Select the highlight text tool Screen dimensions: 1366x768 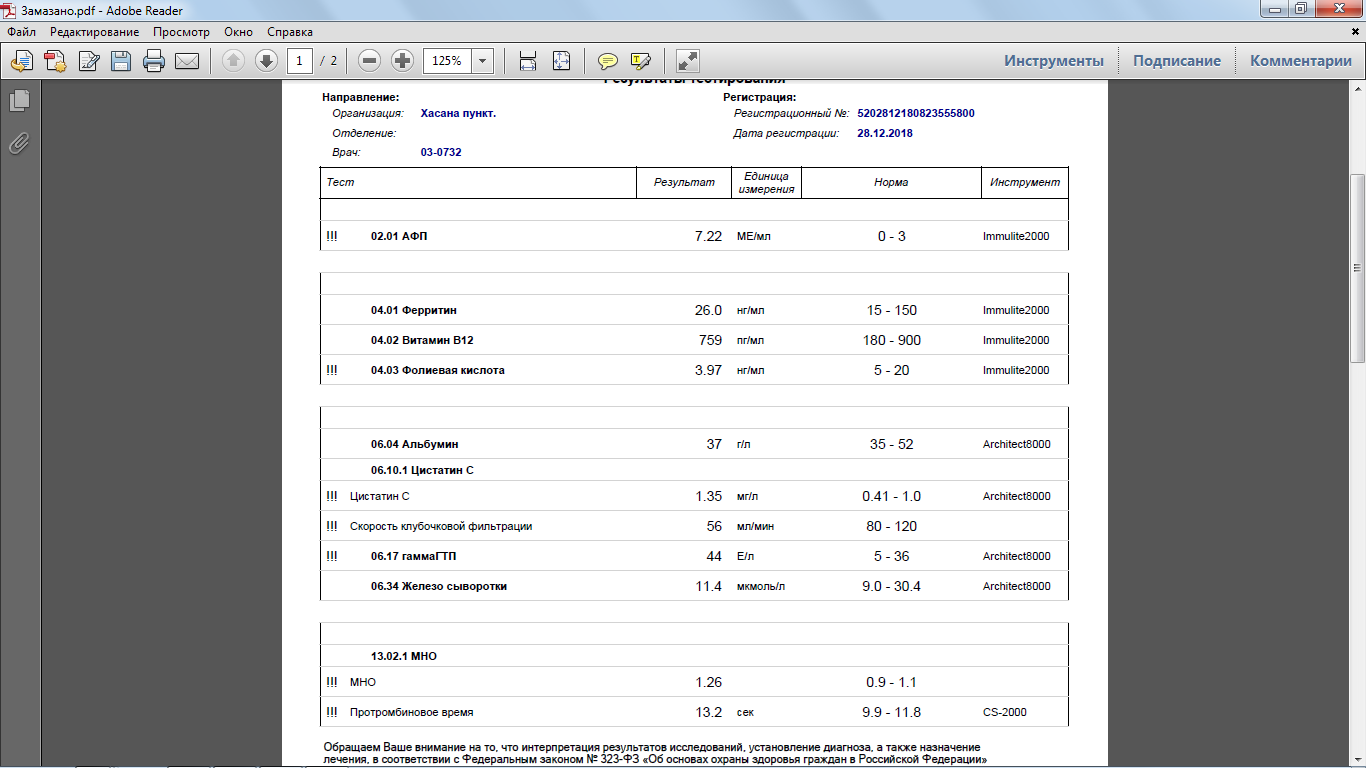[x=640, y=61]
